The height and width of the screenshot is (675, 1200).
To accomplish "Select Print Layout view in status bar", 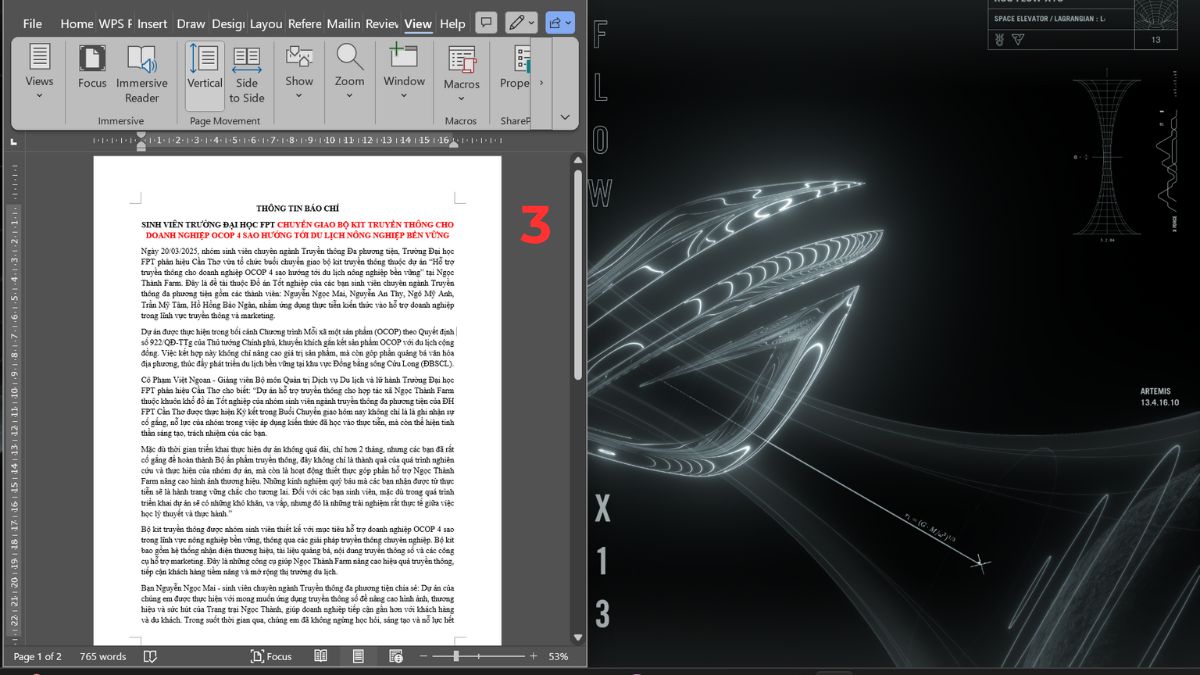I will (x=358, y=656).
